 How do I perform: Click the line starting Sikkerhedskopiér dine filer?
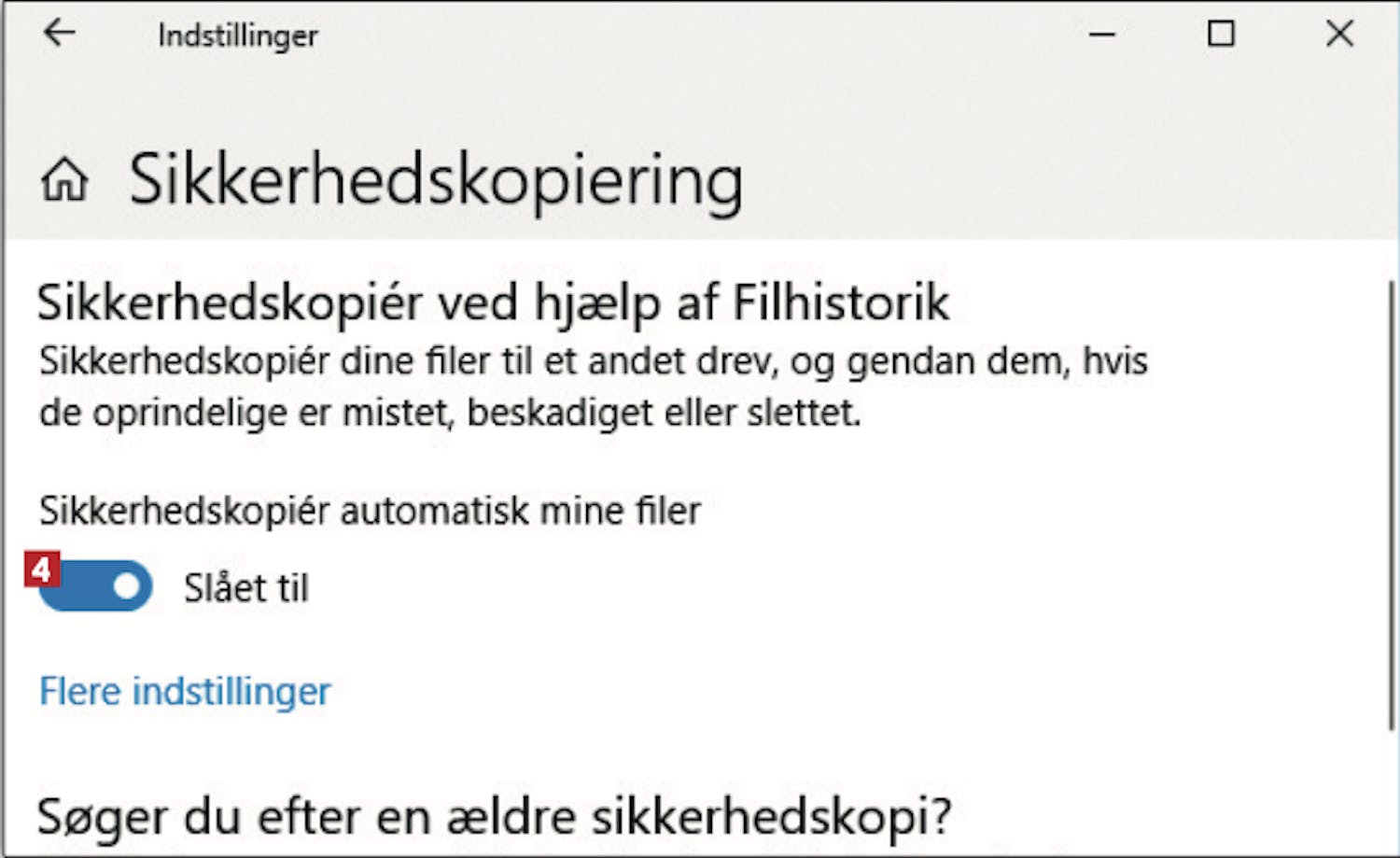(x=593, y=361)
